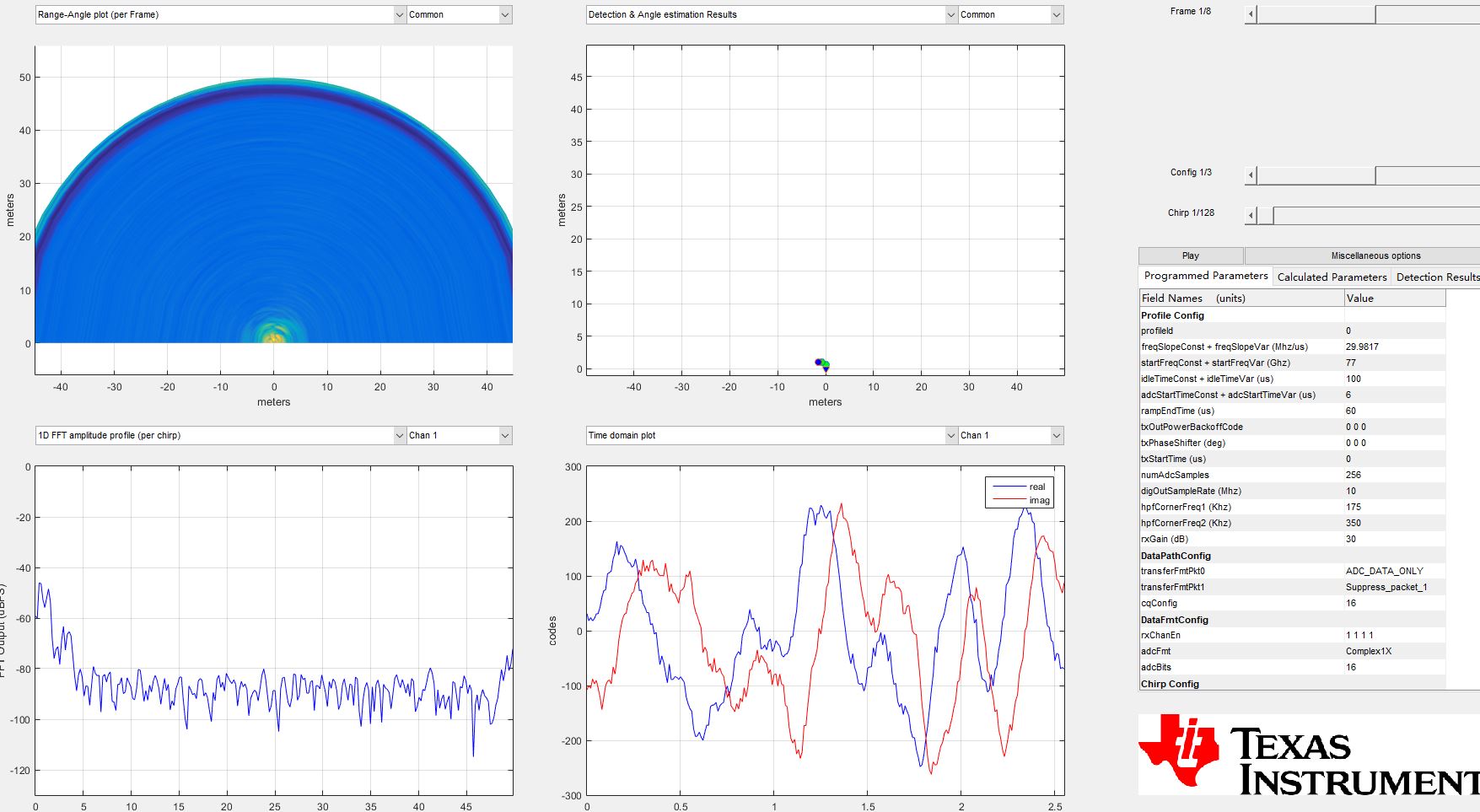
Task: Click the value "ADC_DATA_ONLY"
Action: (1384, 571)
